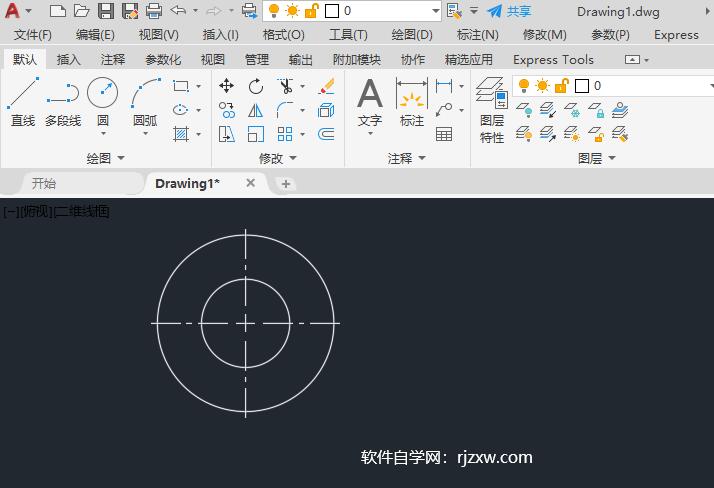This screenshot has height=488, width=714.
Task: Toggle sun freeze icon in quick access layer box
Action: (x=292, y=10)
